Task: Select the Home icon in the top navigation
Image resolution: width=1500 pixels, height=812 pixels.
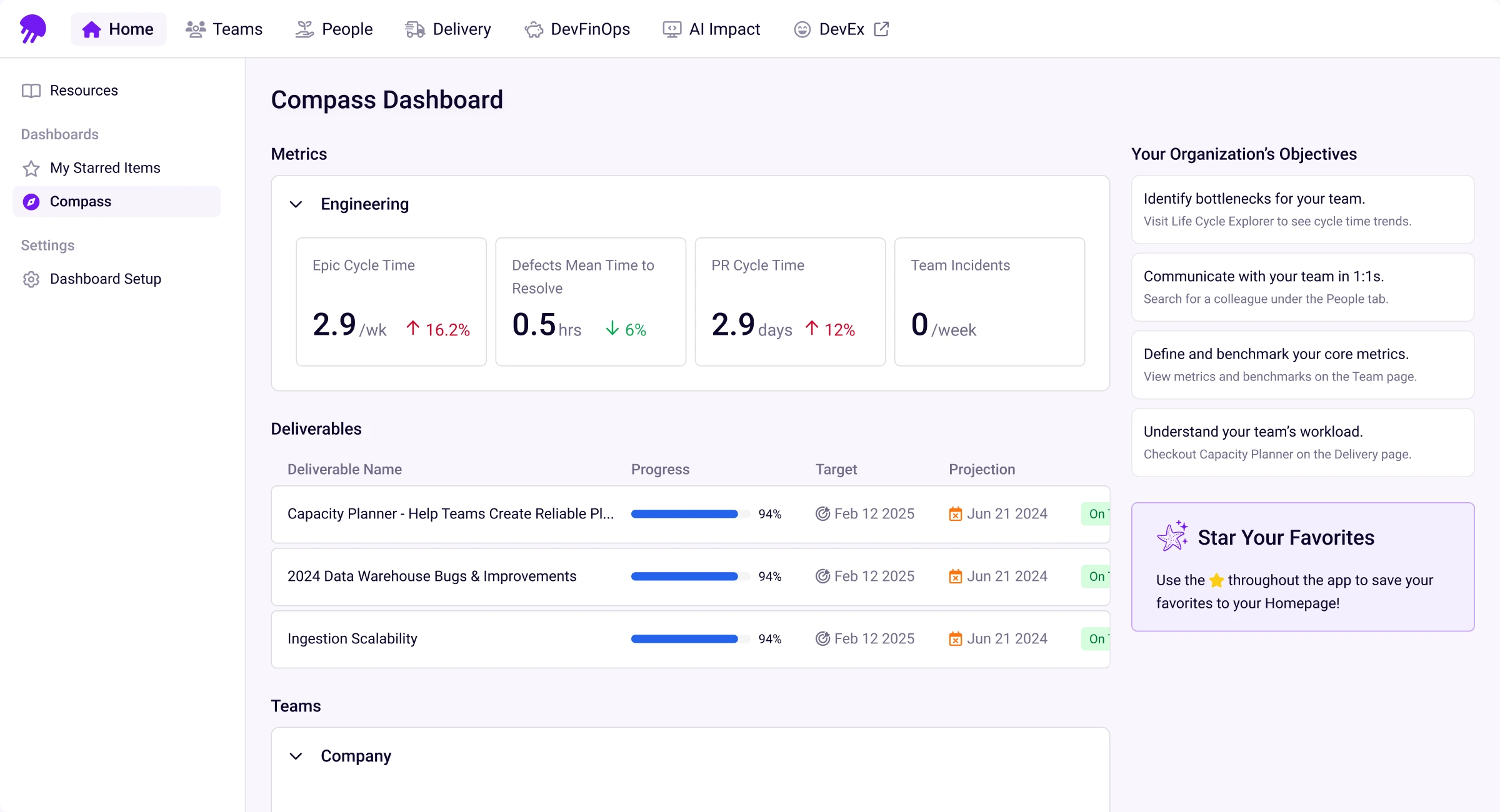Action: click(x=92, y=29)
